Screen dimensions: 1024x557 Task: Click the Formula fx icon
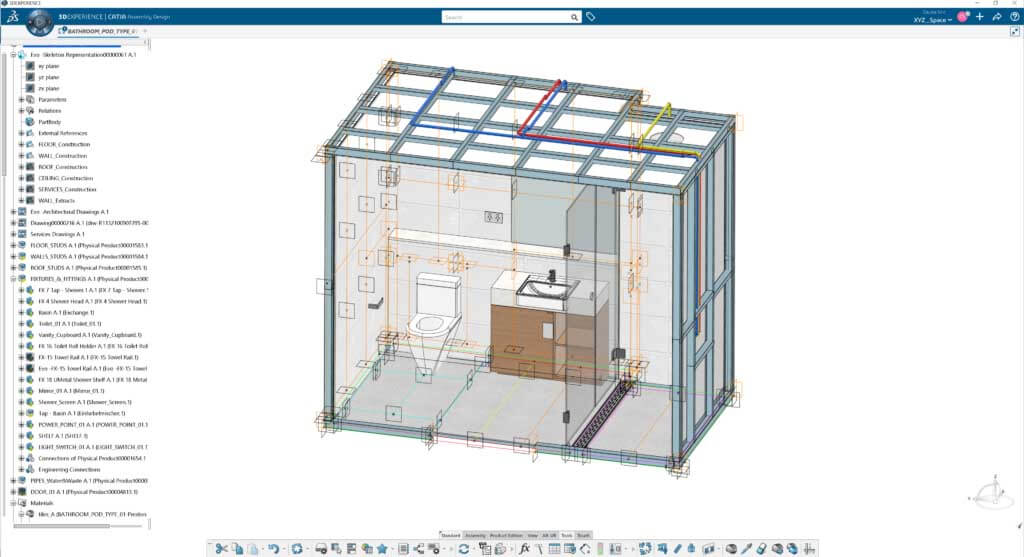tap(524, 549)
